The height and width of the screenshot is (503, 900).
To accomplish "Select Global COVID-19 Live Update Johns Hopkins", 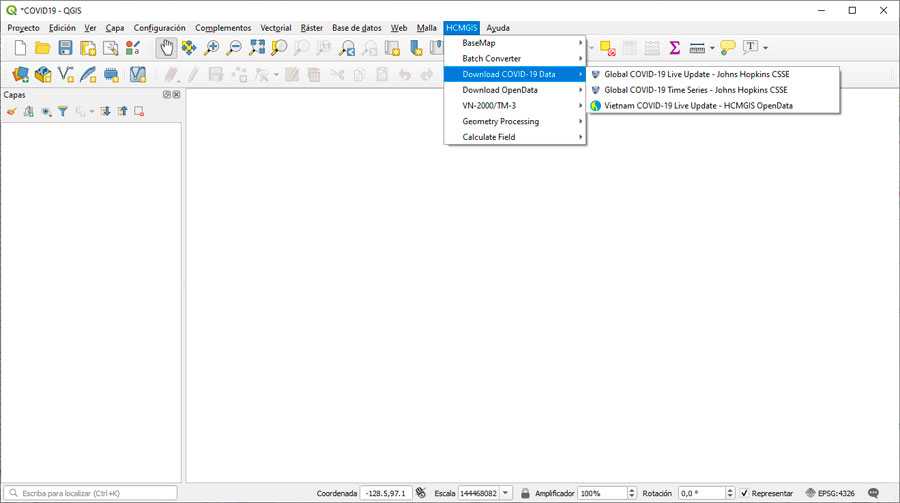I will (713, 74).
